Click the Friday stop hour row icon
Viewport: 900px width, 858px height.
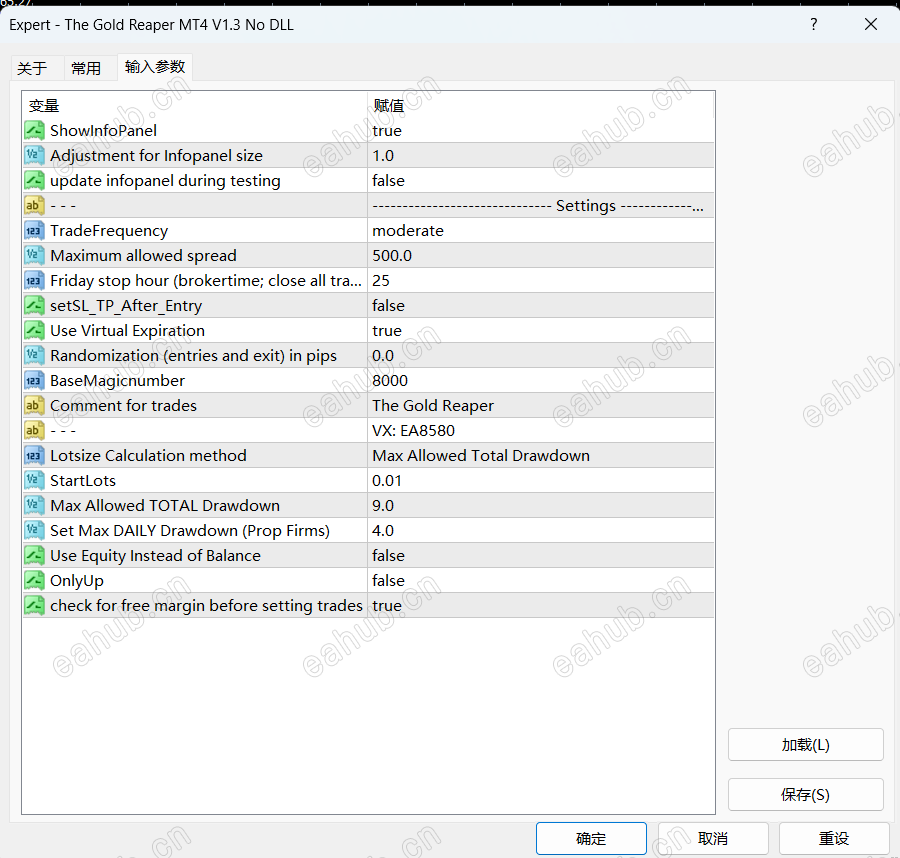[34, 281]
